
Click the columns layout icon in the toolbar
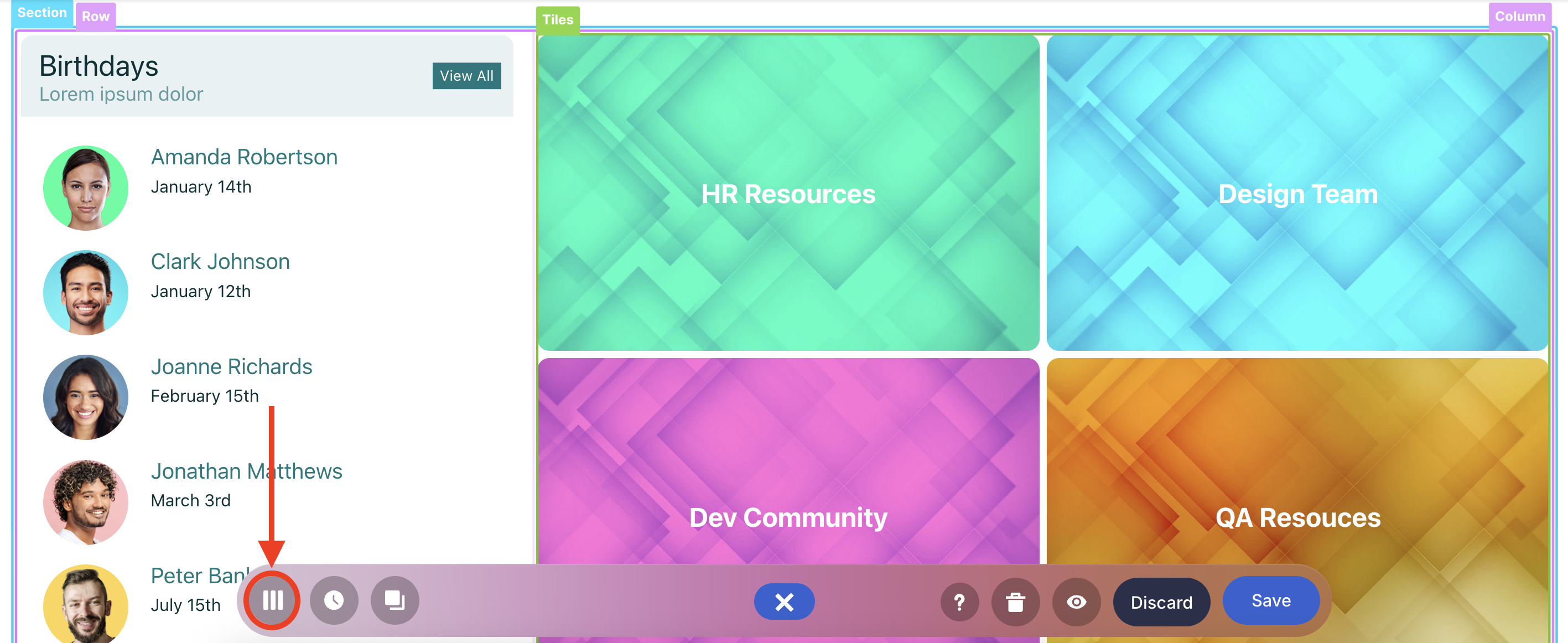(272, 600)
